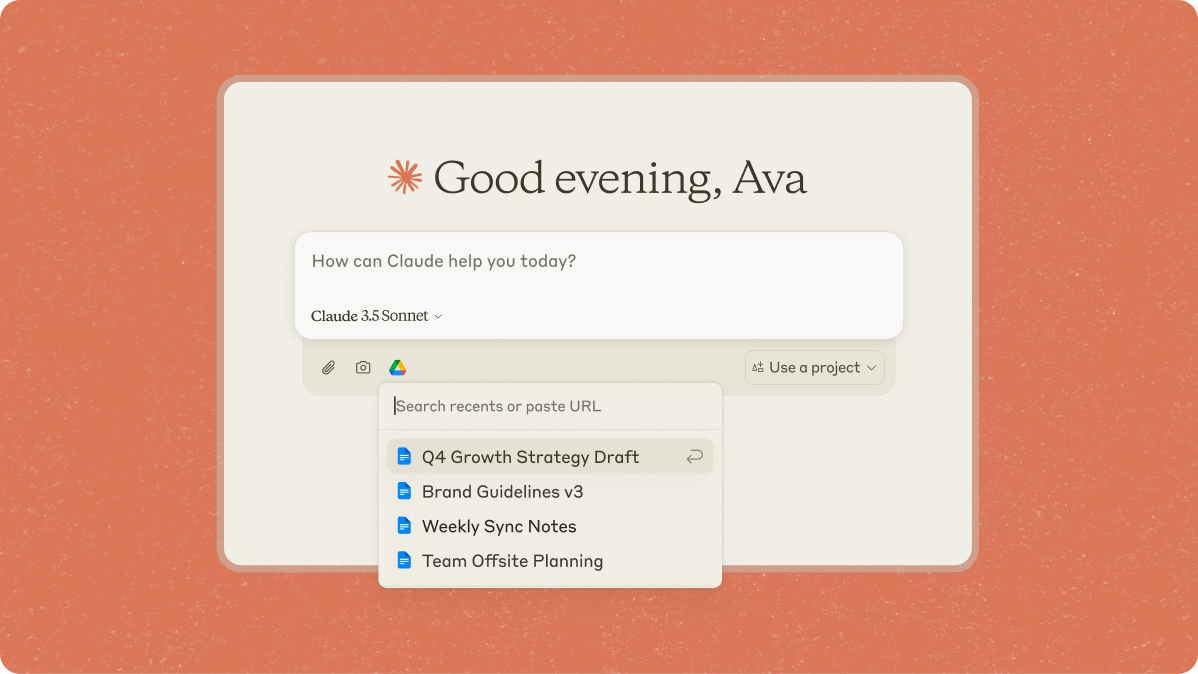Image resolution: width=1198 pixels, height=674 pixels.
Task: Open the Claude 3.5 Sonnet model selector
Action: point(376,316)
